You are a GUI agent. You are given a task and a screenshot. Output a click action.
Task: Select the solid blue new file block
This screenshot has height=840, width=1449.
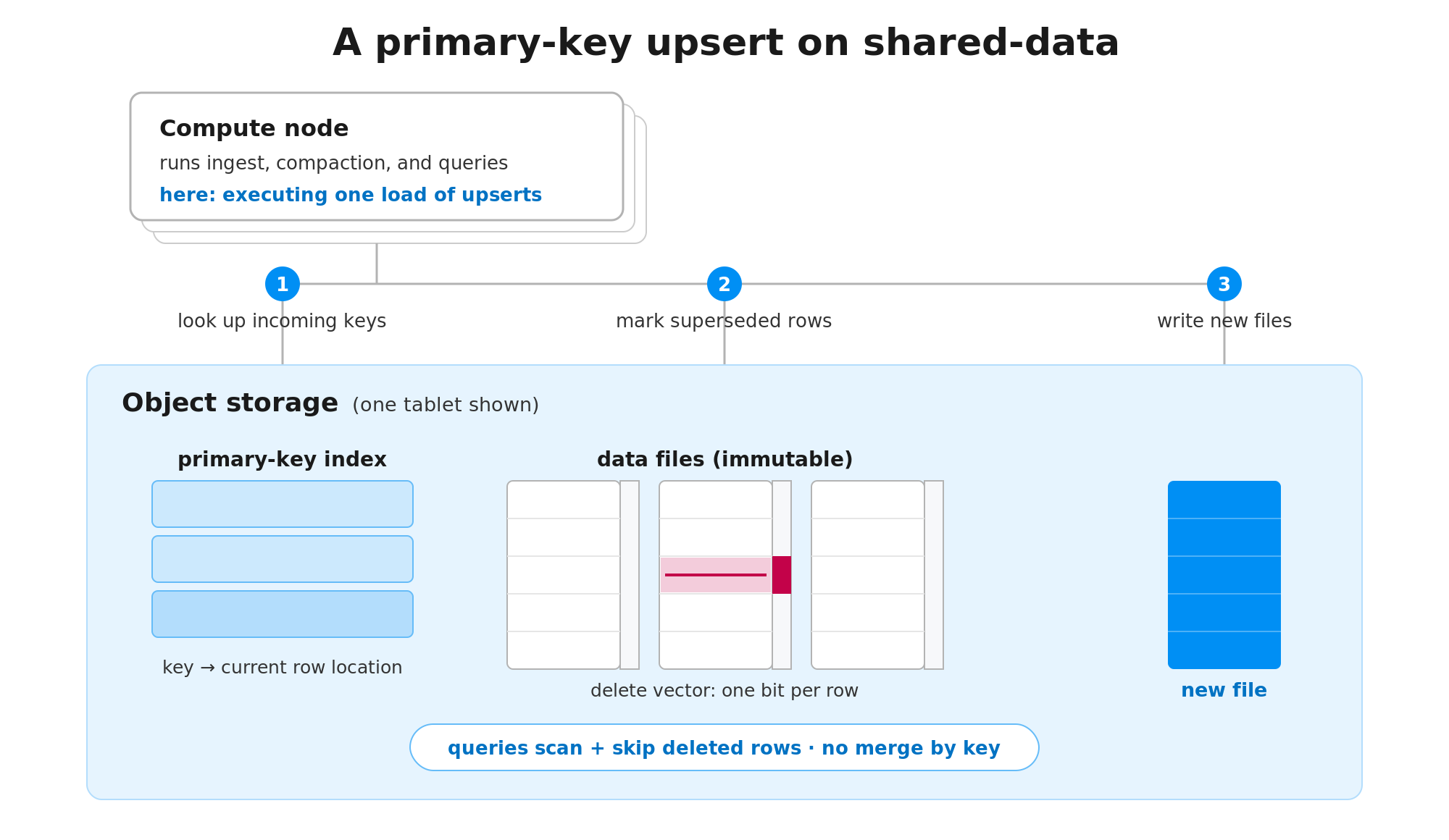coord(1224,575)
